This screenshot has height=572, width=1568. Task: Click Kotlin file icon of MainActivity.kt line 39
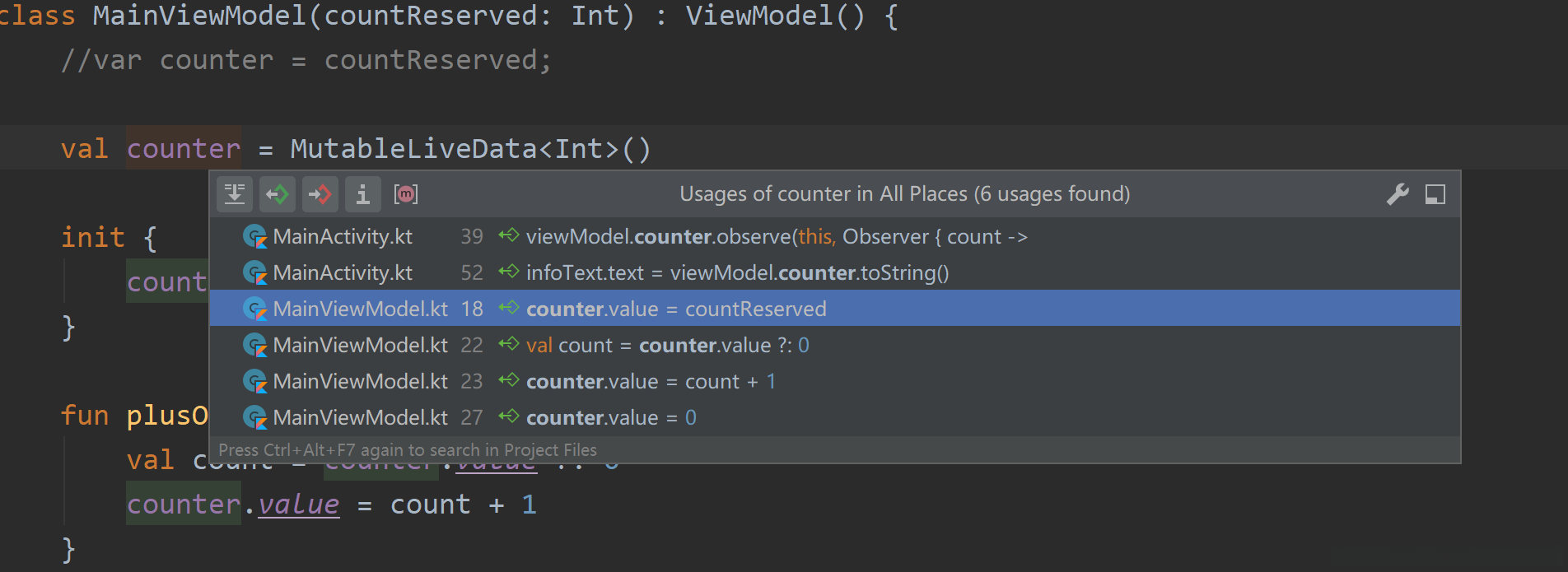[x=255, y=237]
